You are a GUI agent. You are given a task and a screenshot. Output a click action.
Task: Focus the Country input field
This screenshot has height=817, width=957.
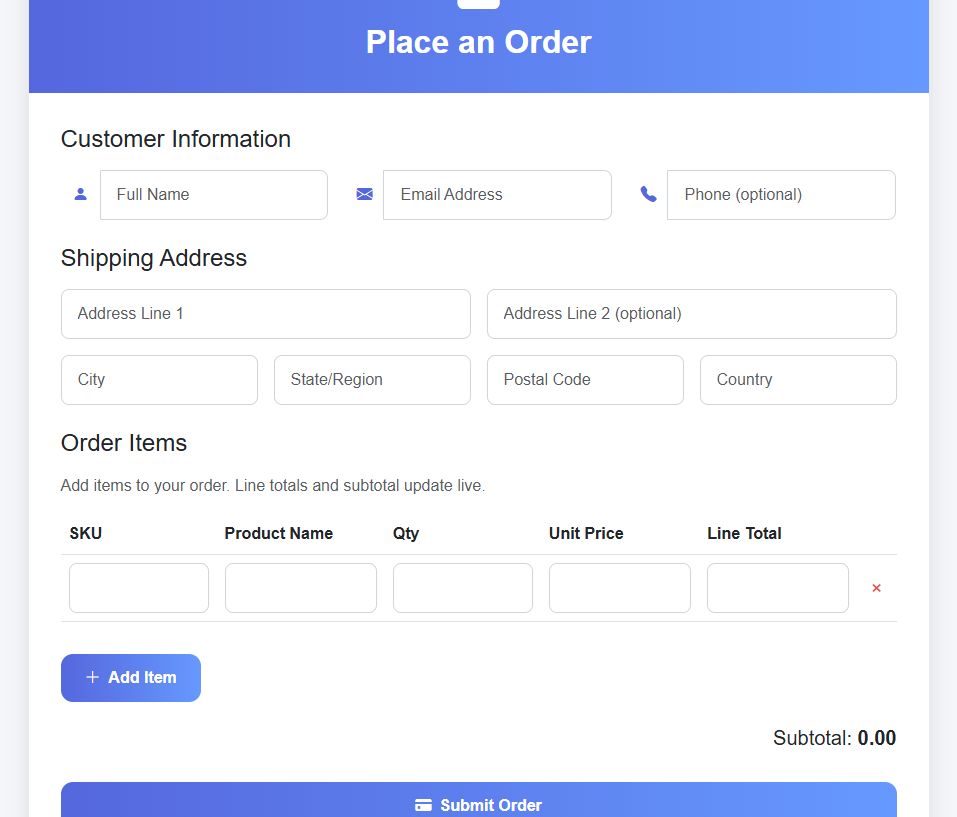coord(798,380)
